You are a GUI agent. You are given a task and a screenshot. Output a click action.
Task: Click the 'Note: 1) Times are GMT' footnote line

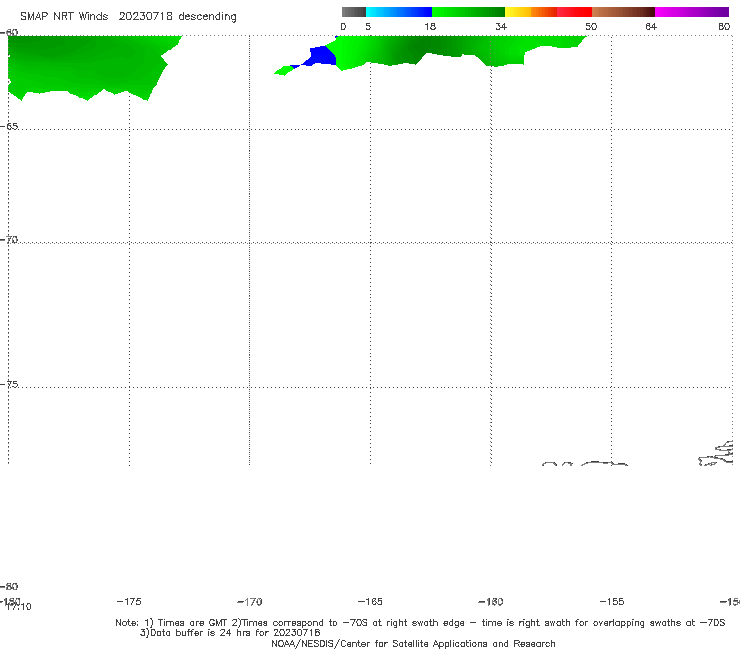(x=420, y=623)
